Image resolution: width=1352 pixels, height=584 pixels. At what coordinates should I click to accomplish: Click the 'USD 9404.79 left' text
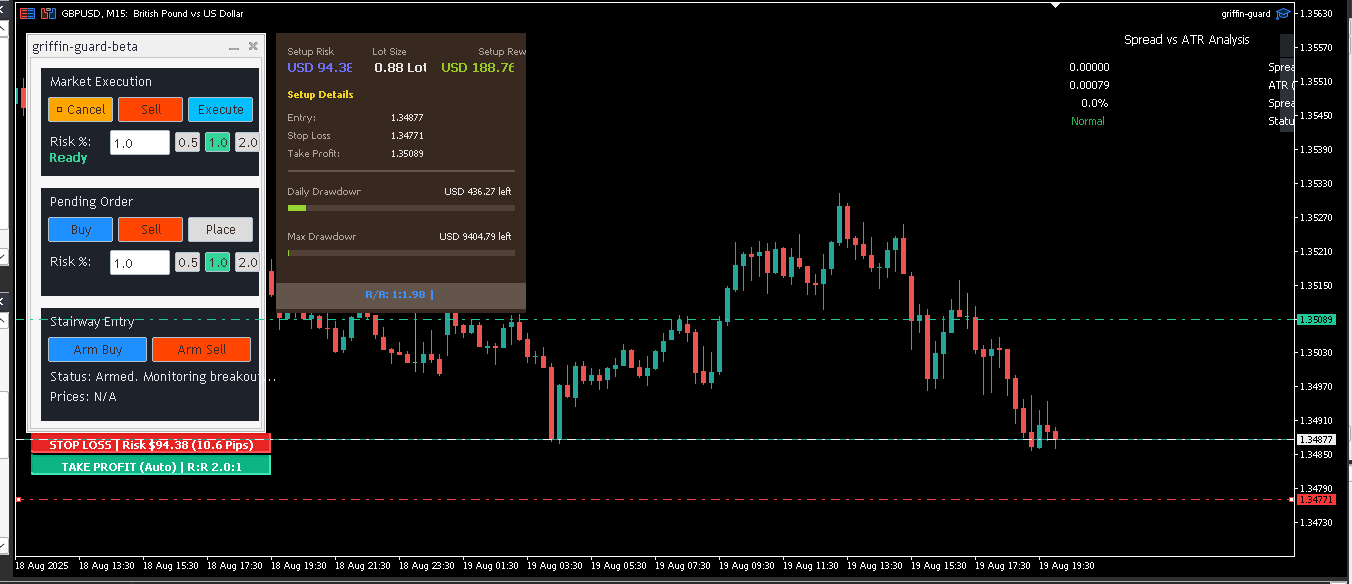[475, 237]
